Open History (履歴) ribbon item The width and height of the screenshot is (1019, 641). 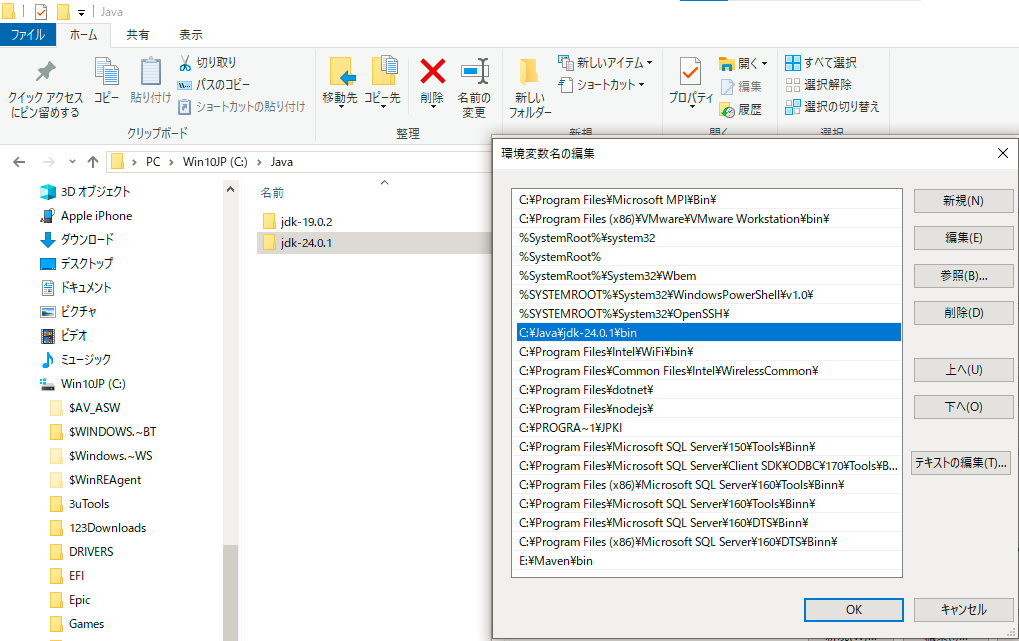[x=742, y=109]
